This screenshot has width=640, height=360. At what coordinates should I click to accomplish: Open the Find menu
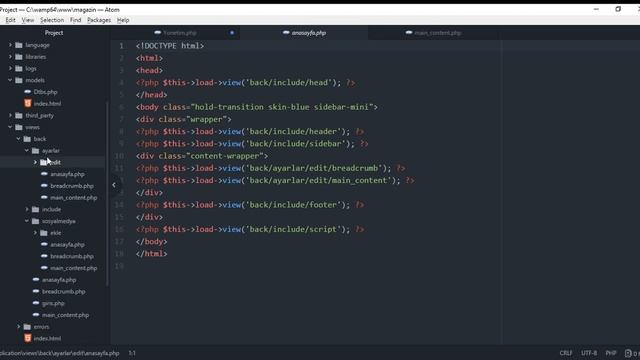coord(76,20)
